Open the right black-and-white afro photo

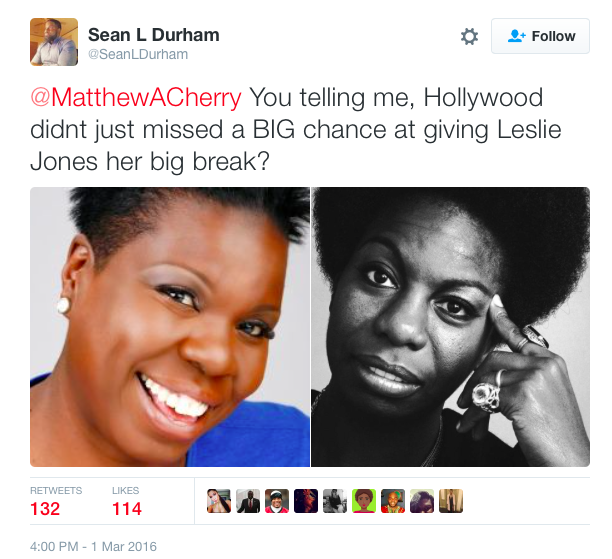coord(450,327)
